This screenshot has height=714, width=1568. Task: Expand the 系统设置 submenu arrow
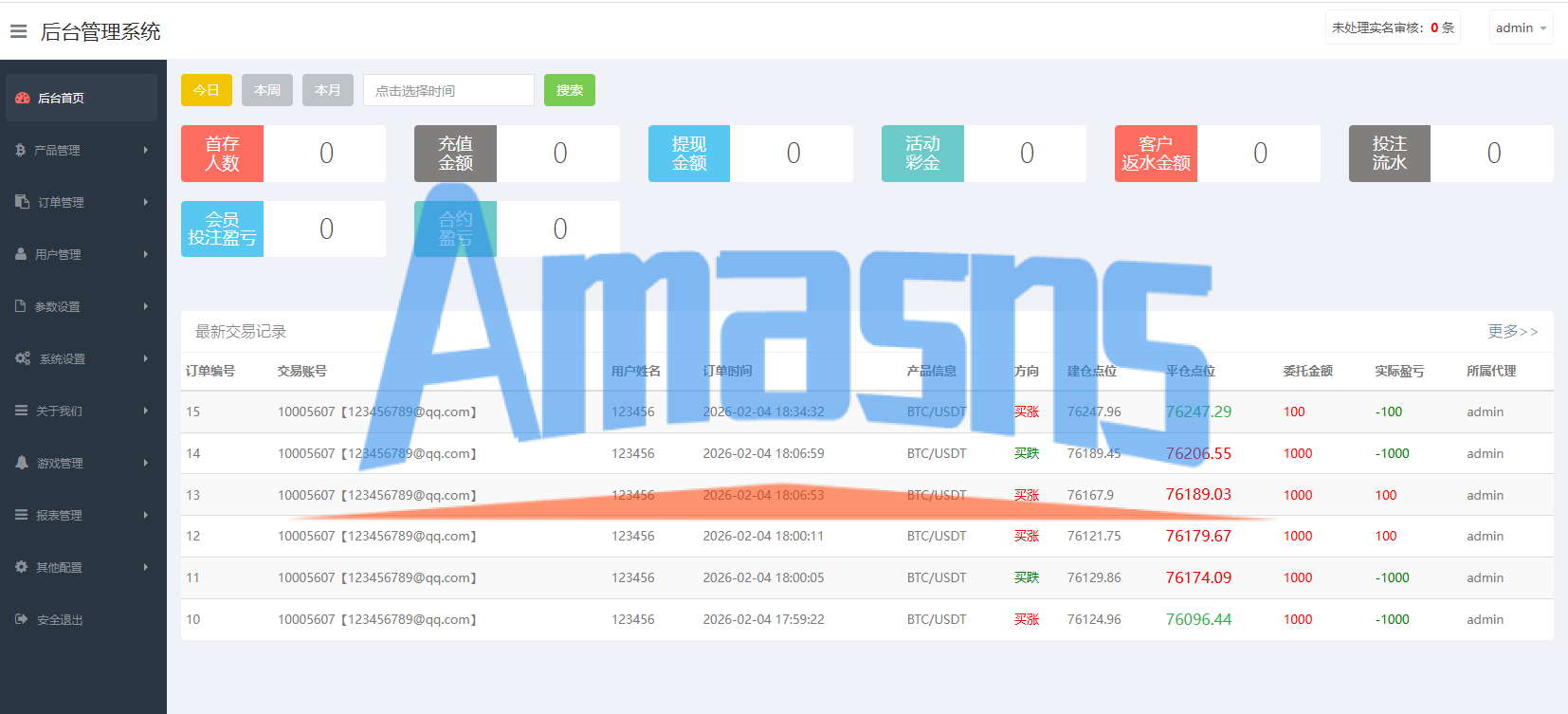point(146,358)
